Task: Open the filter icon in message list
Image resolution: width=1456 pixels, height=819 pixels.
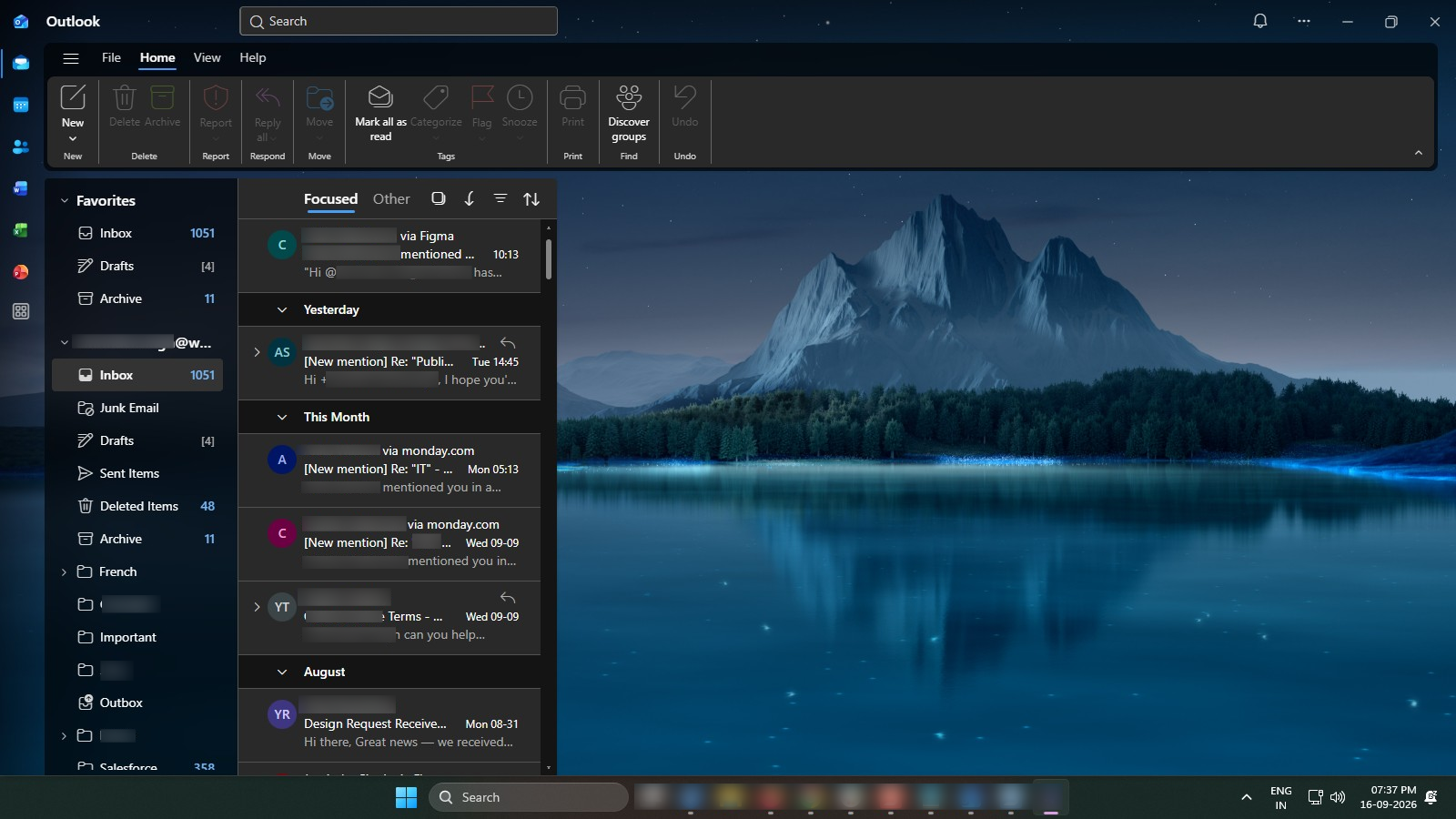Action: coord(500,198)
